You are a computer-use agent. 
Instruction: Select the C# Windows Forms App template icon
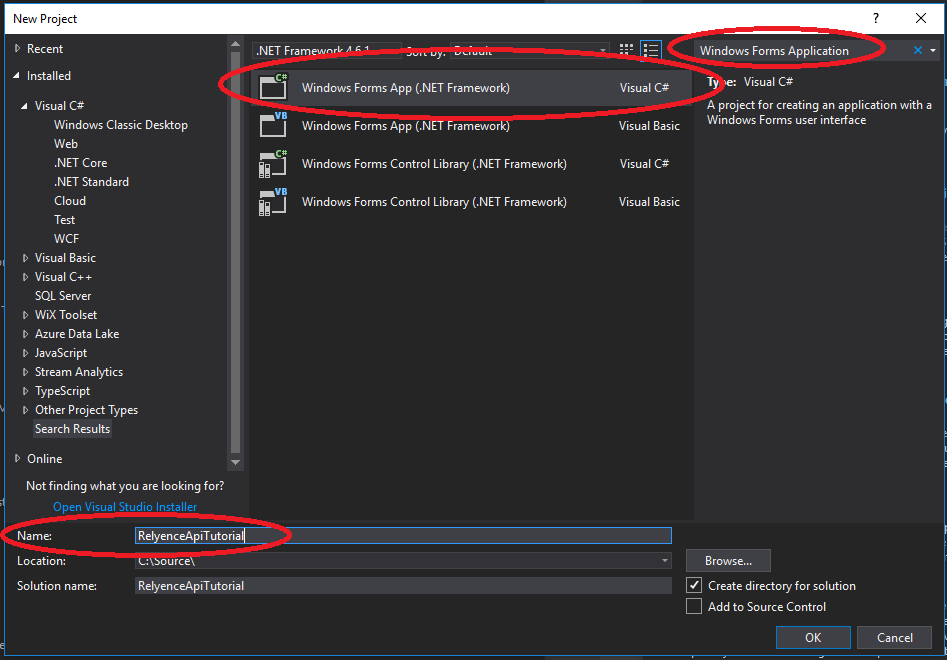[273, 88]
